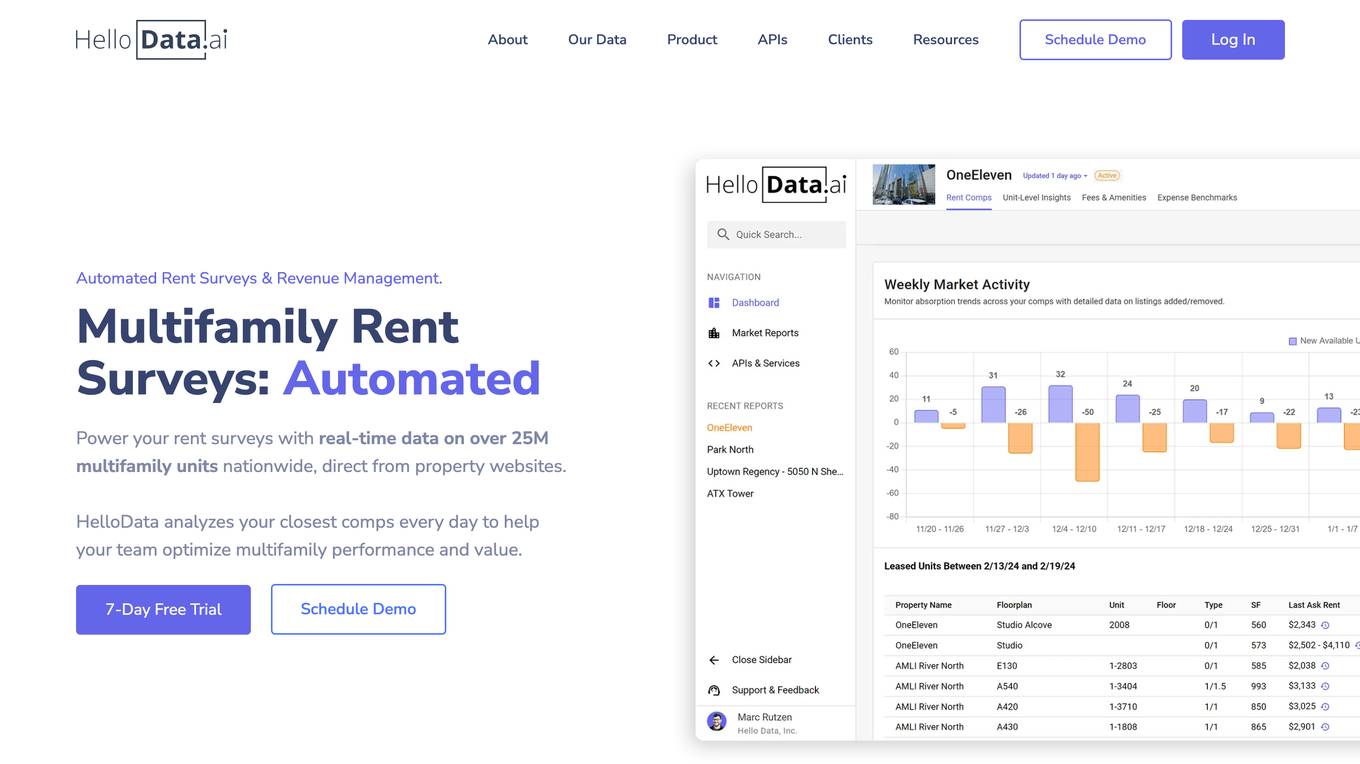Click the Schedule Demo button below the hero text
The image size is (1360, 764).
(x=358, y=609)
